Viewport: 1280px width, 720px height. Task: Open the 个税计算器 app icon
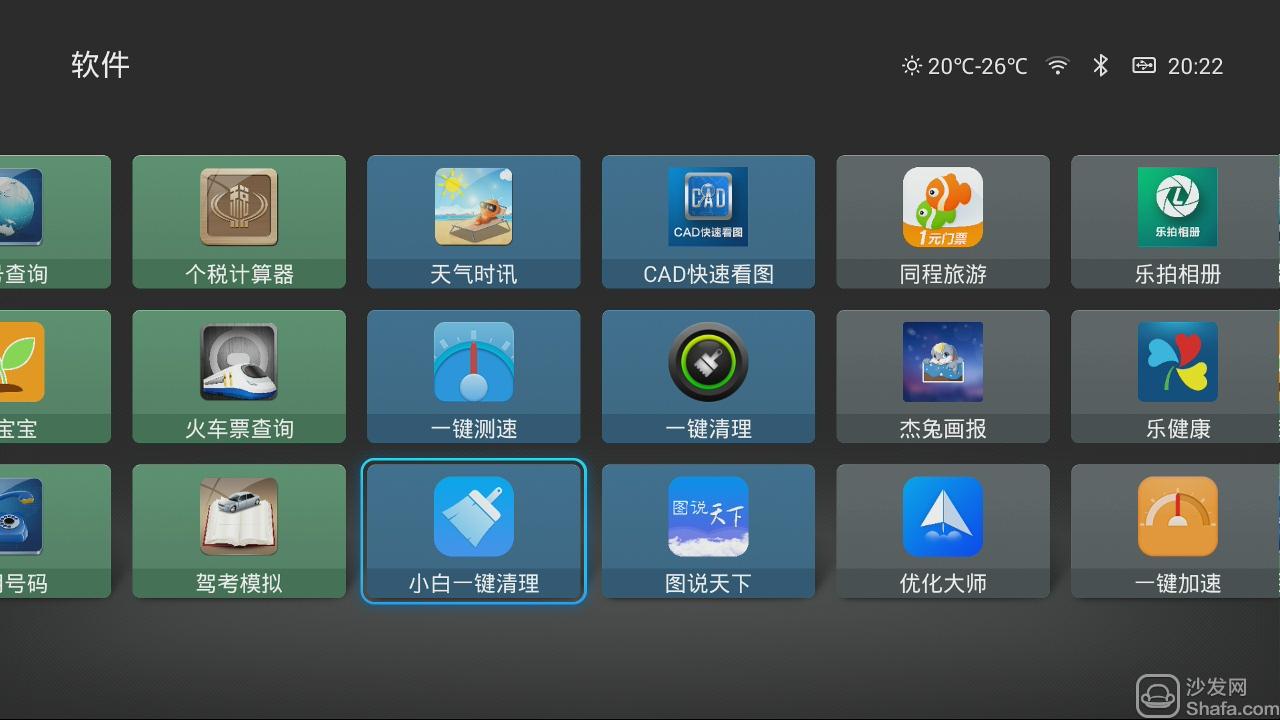tap(239, 207)
